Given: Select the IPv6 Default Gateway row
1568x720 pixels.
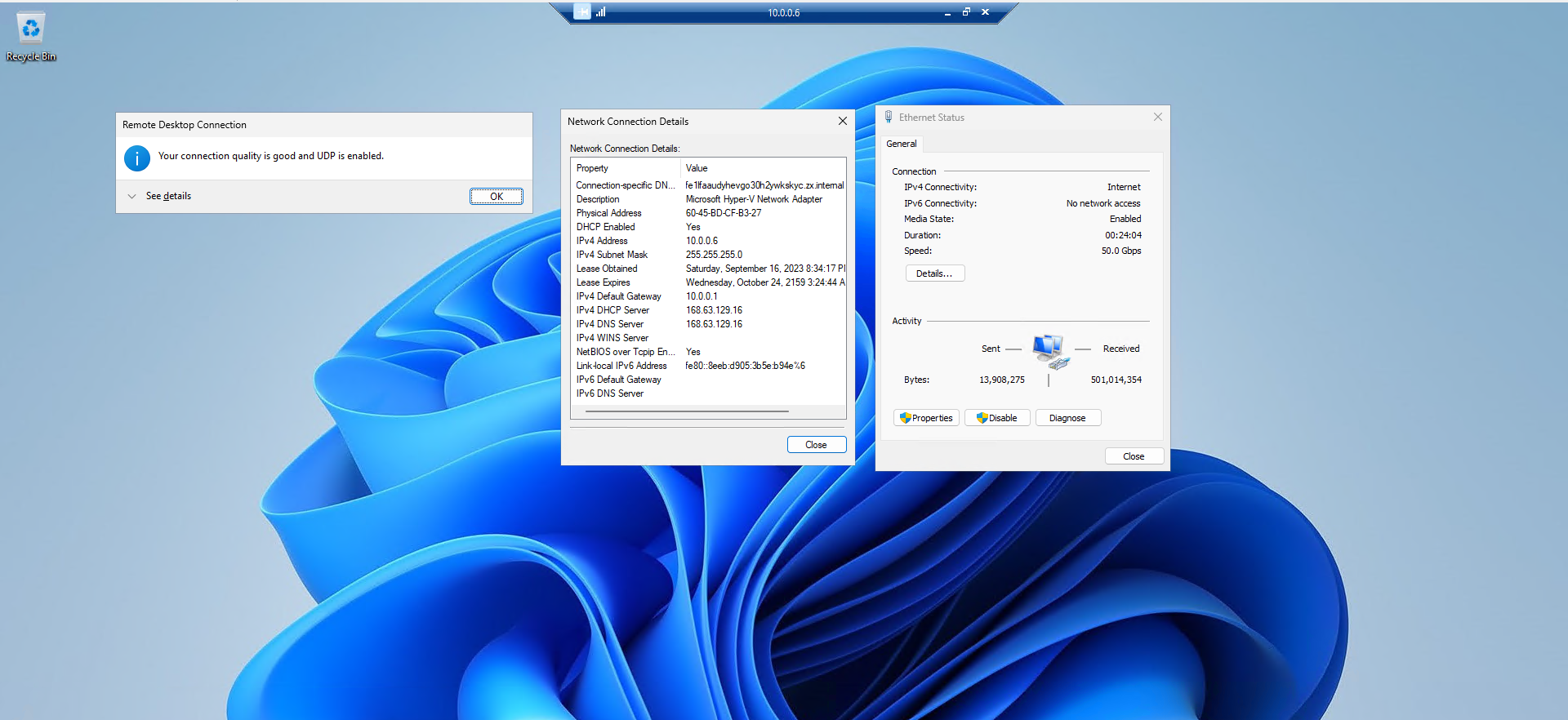Looking at the screenshot, I should (x=708, y=380).
